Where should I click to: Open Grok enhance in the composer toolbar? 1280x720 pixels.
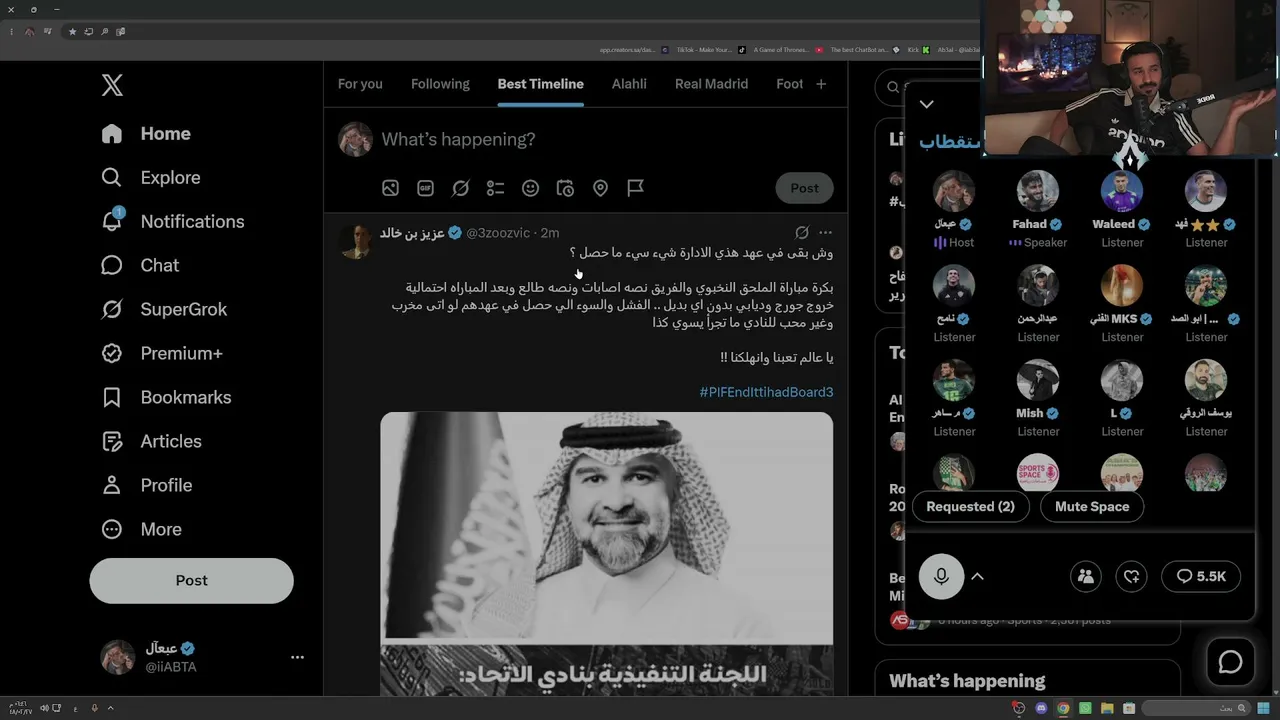(460, 188)
